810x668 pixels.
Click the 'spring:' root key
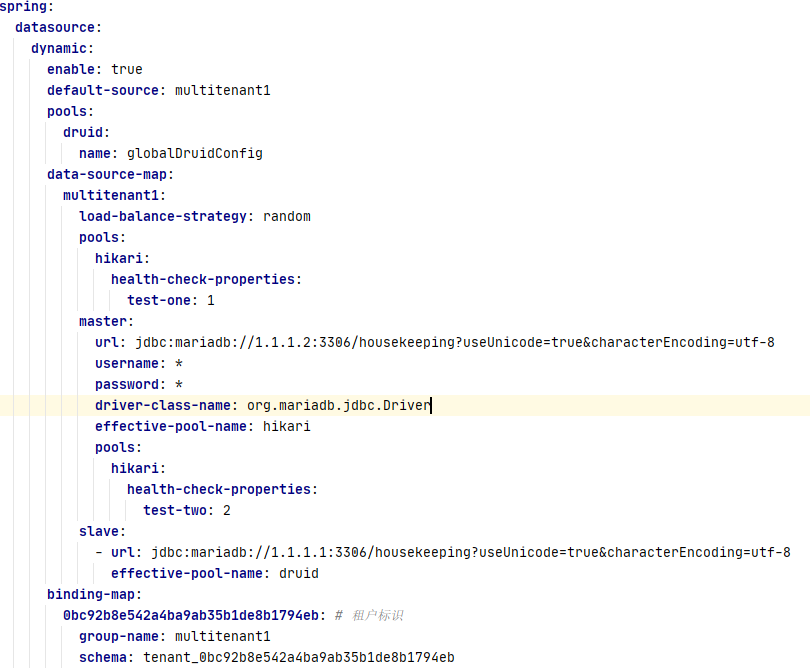(26, 7)
